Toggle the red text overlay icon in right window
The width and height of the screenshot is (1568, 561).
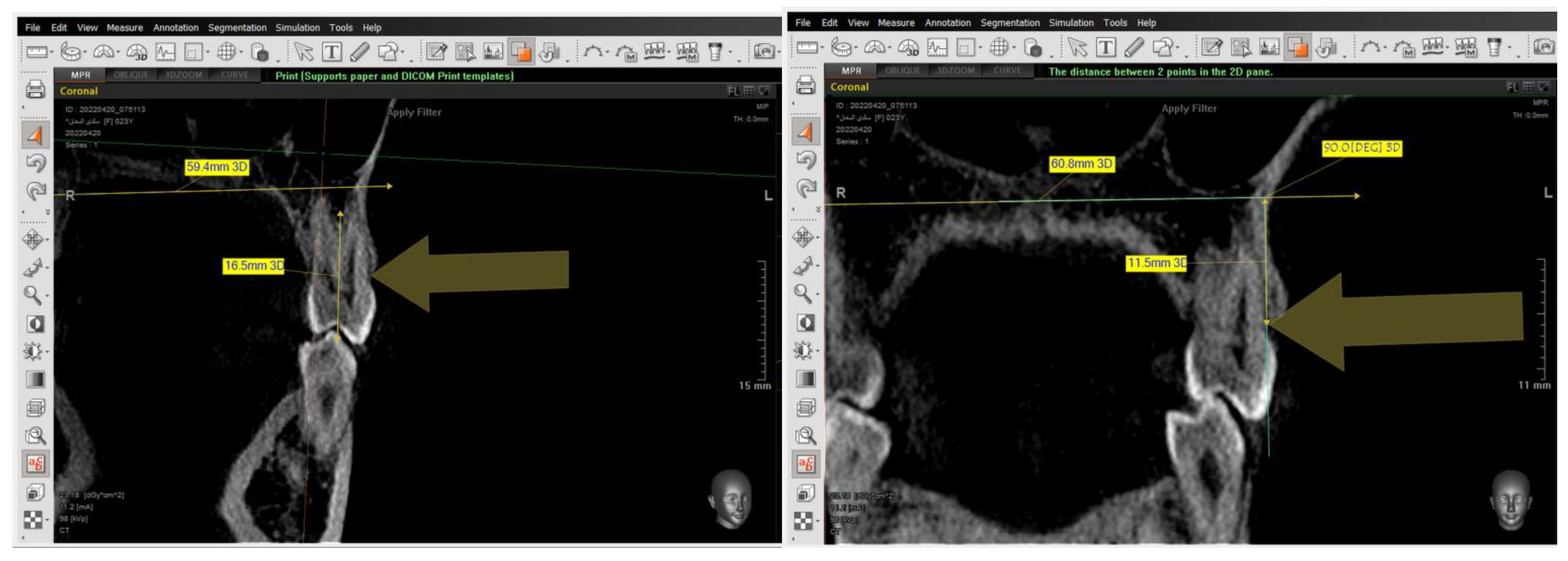coord(805,464)
